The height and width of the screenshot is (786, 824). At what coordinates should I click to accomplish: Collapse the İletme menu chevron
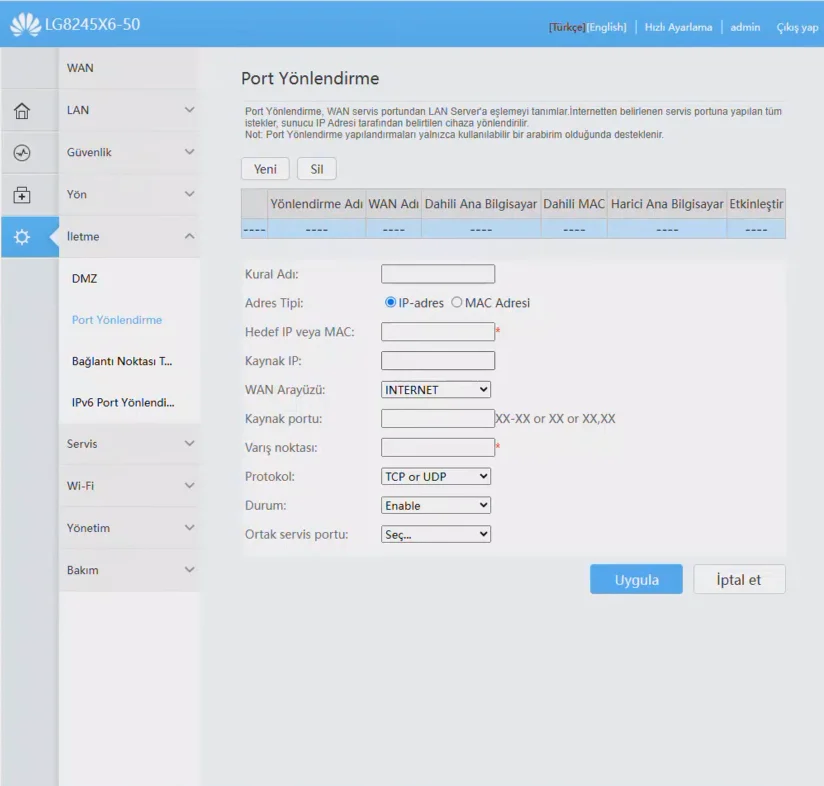190,236
